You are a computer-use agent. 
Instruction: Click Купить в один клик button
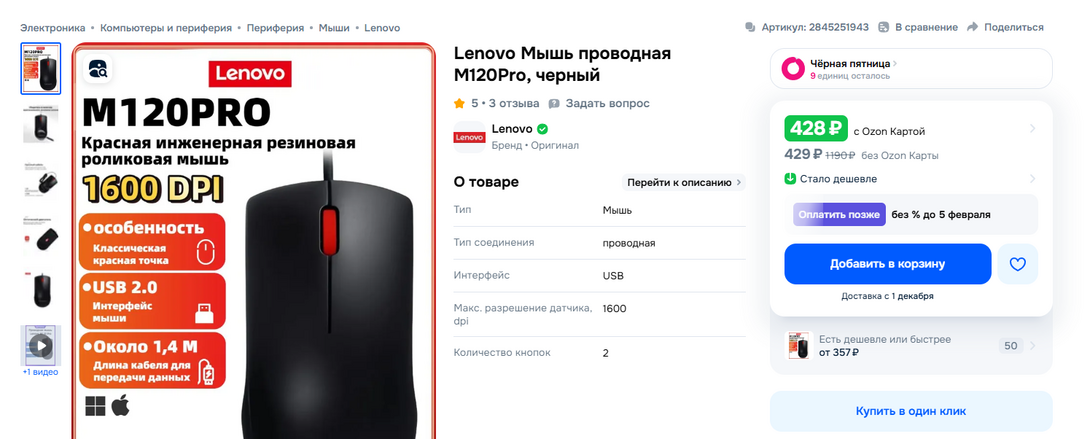click(x=911, y=411)
